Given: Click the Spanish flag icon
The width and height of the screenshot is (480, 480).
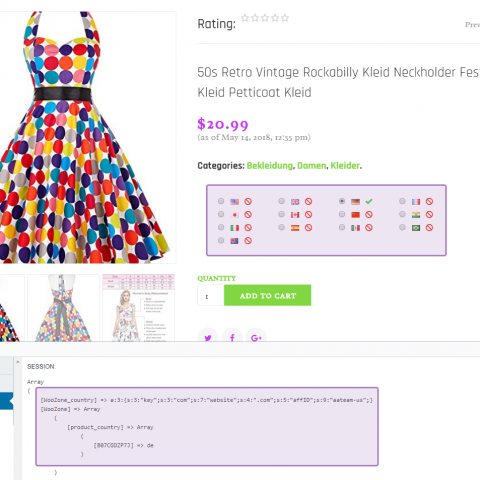Looking at the screenshot, I should tap(295, 228).
